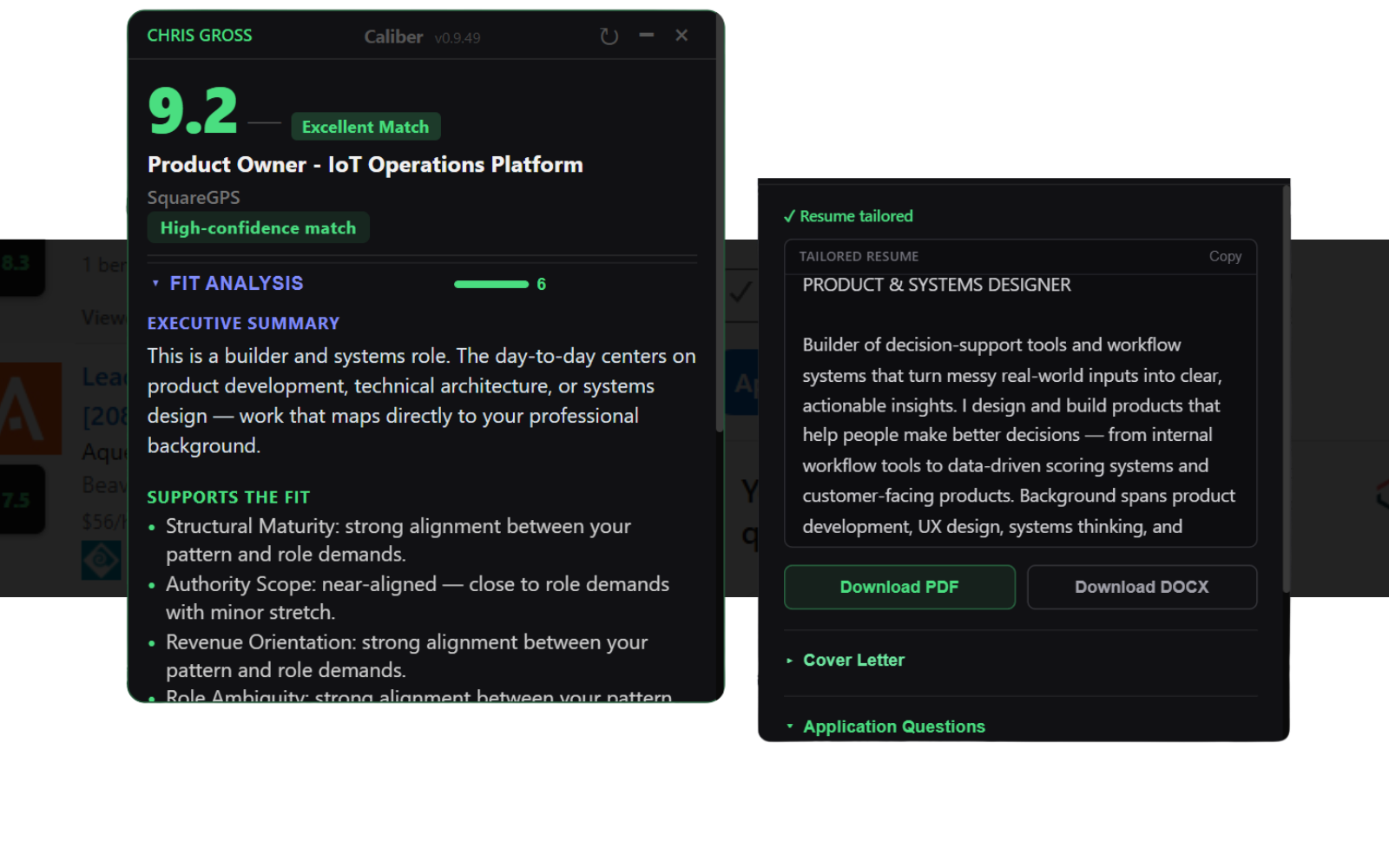The width and height of the screenshot is (1389, 868).
Task: Click the orange company logo thumbnail
Action: [x=30, y=409]
